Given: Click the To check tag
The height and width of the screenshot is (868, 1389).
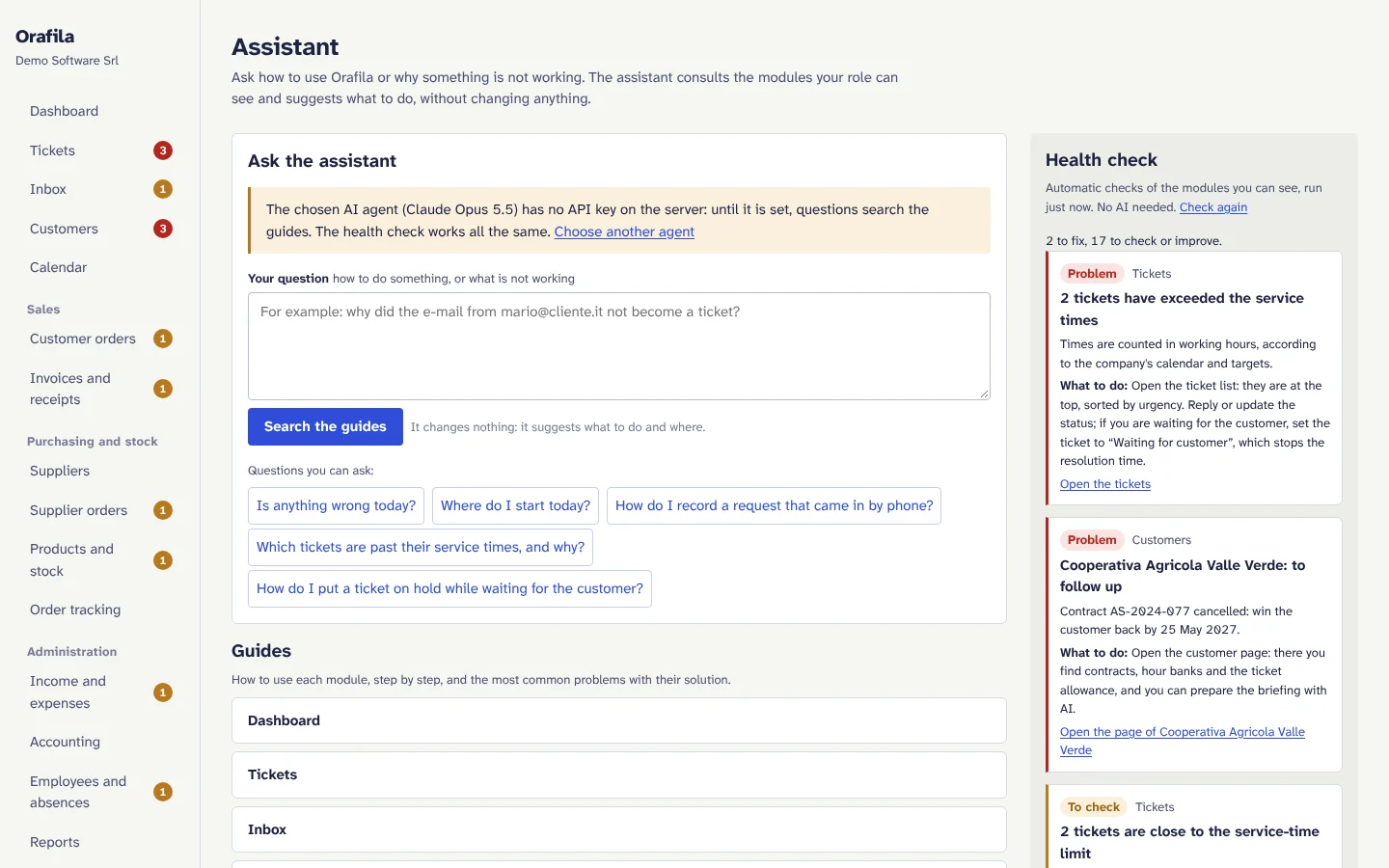Looking at the screenshot, I should point(1094,807).
